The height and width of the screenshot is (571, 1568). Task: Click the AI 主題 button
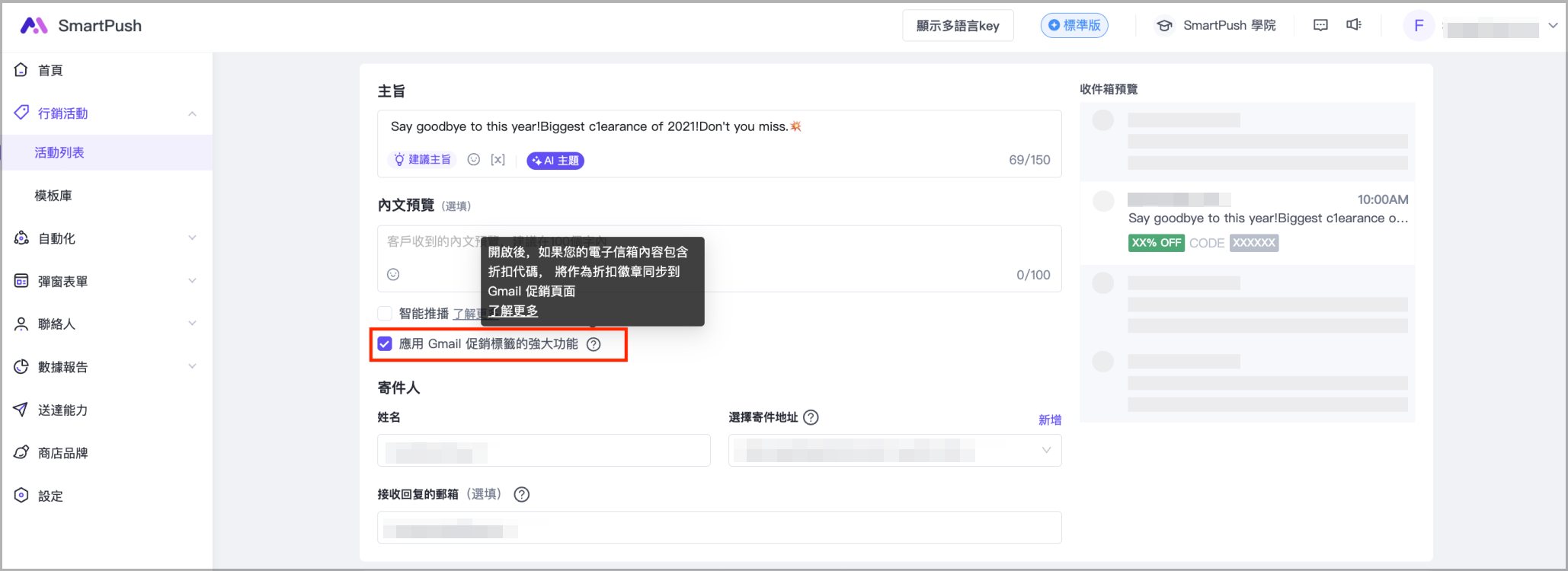pyautogui.click(x=555, y=161)
